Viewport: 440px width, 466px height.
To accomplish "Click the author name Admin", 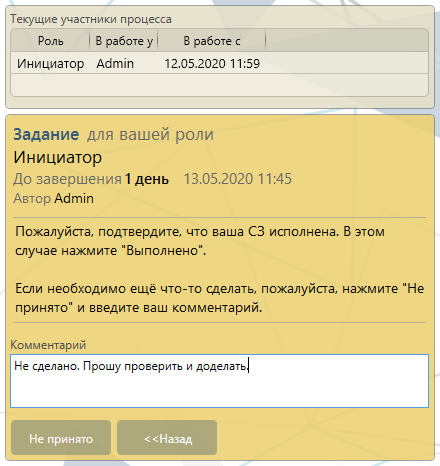I will (x=74, y=198).
